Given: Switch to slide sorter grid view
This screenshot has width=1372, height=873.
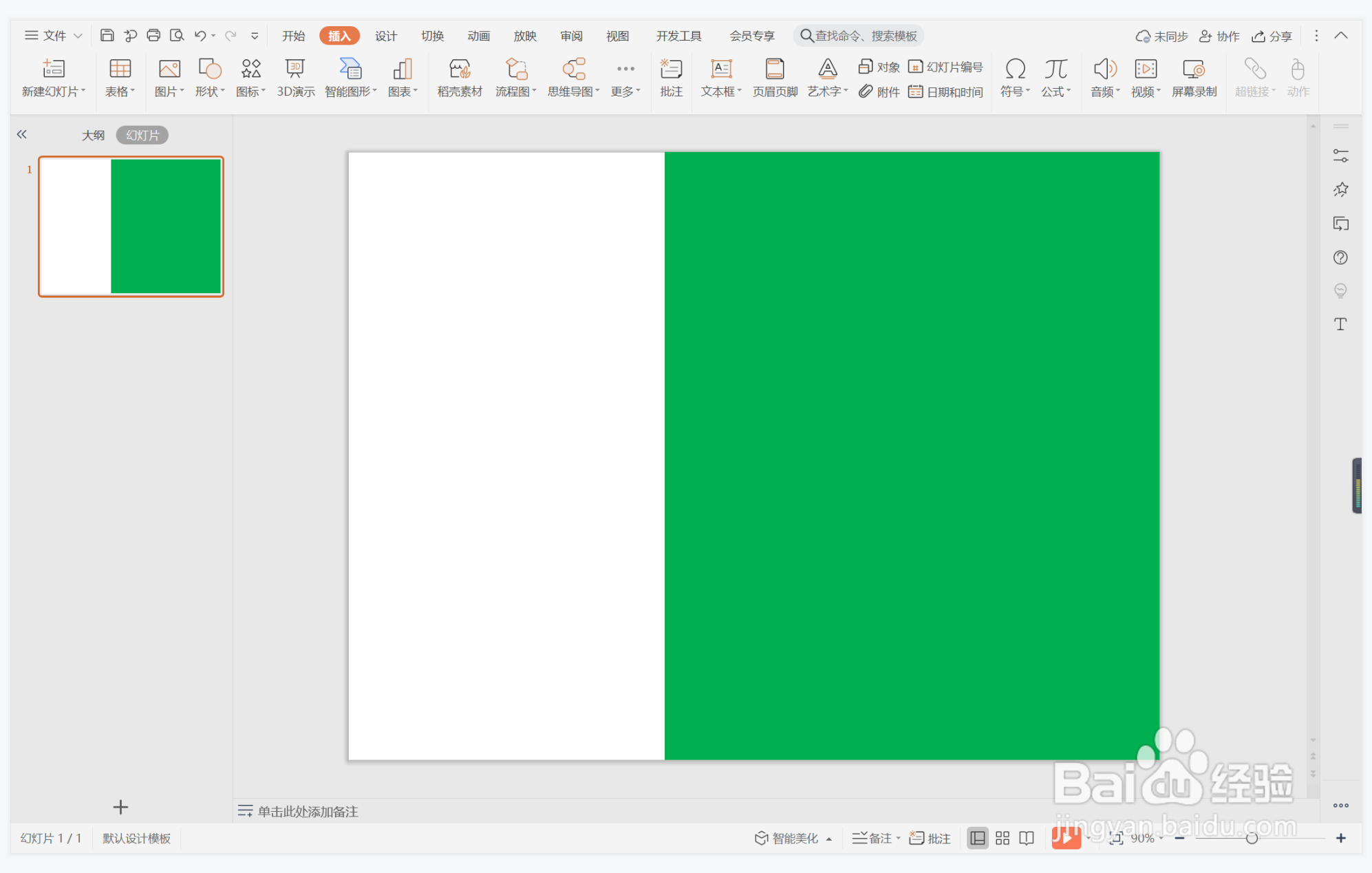Looking at the screenshot, I should point(1003,838).
